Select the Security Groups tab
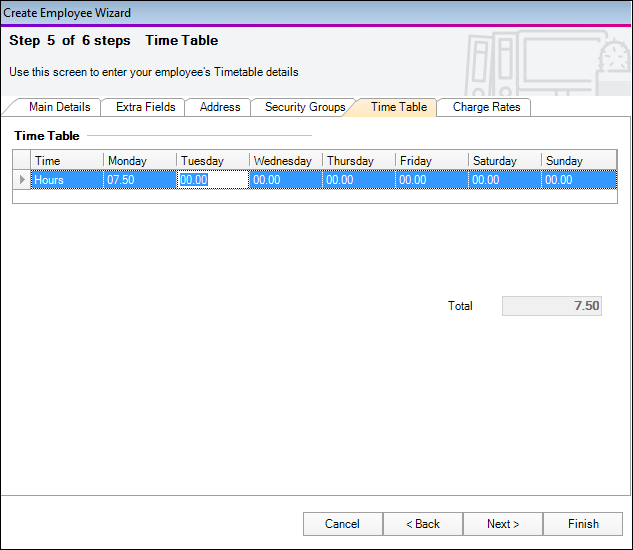This screenshot has width=633, height=550. tap(304, 107)
